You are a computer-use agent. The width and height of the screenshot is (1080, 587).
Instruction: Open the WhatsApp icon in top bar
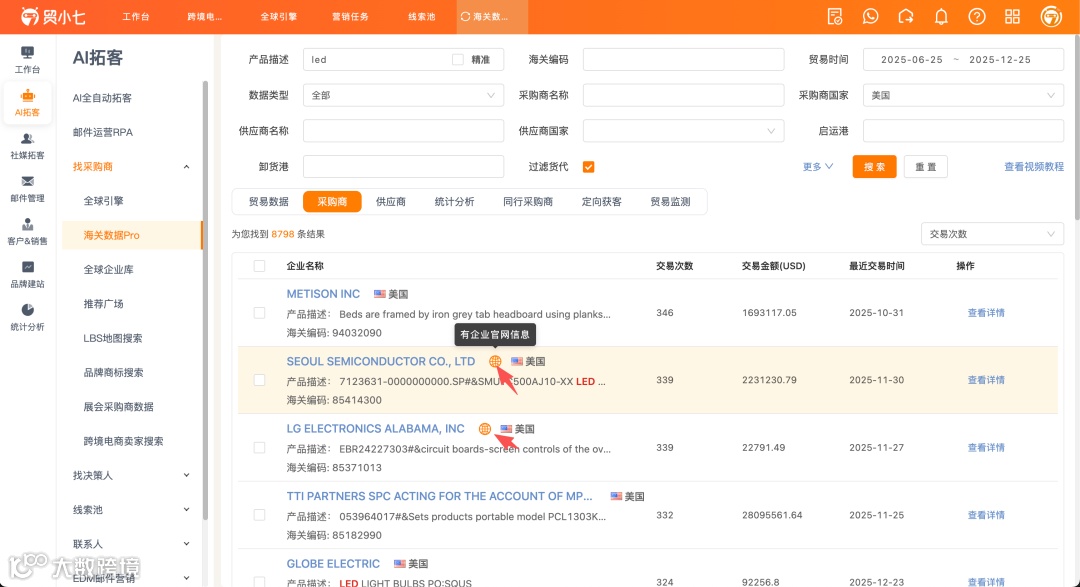click(871, 17)
